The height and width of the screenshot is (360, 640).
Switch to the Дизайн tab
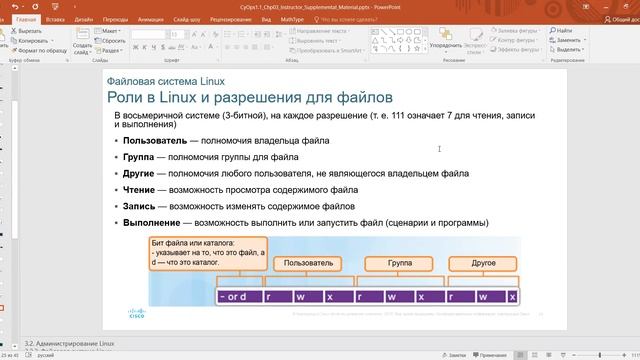pos(84,19)
